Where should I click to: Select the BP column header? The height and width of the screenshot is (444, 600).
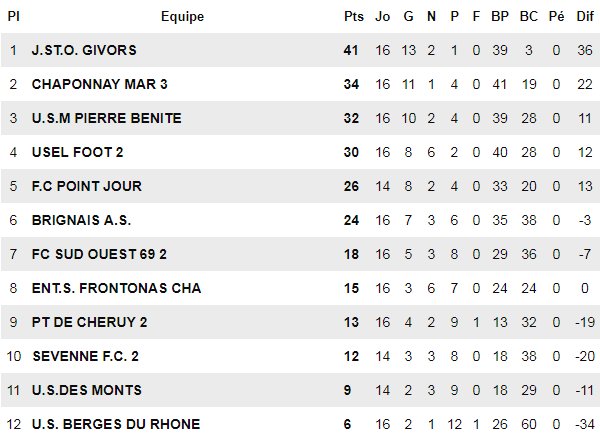coord(500,16)
